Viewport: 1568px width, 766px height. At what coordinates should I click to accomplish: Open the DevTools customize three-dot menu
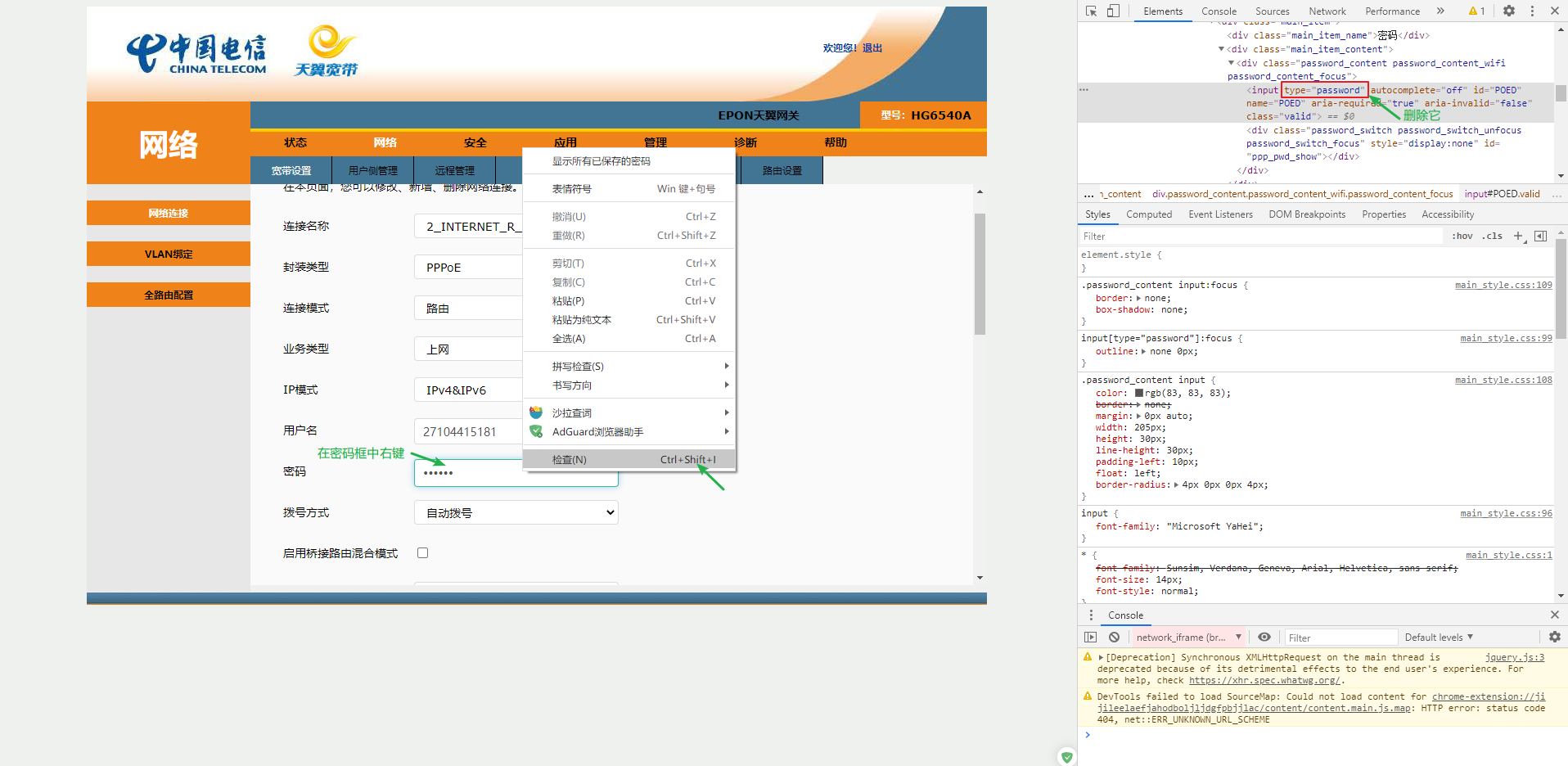1533,11
